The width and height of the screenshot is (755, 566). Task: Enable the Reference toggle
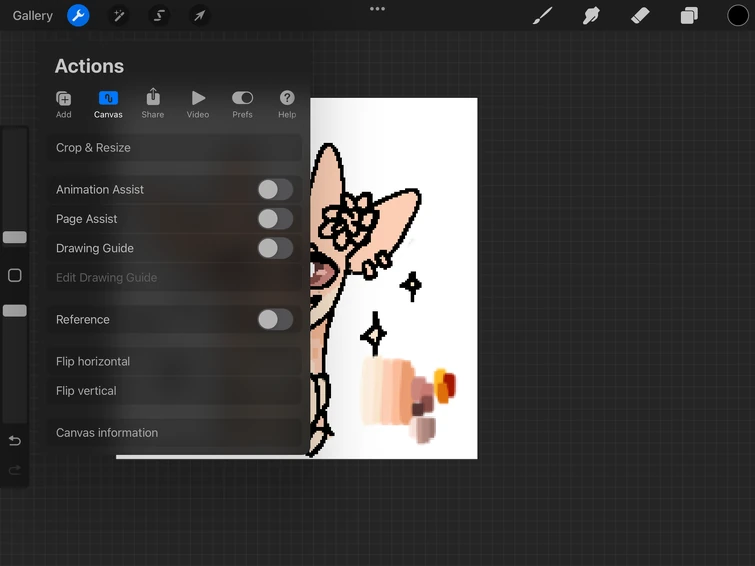pos(274,320)
